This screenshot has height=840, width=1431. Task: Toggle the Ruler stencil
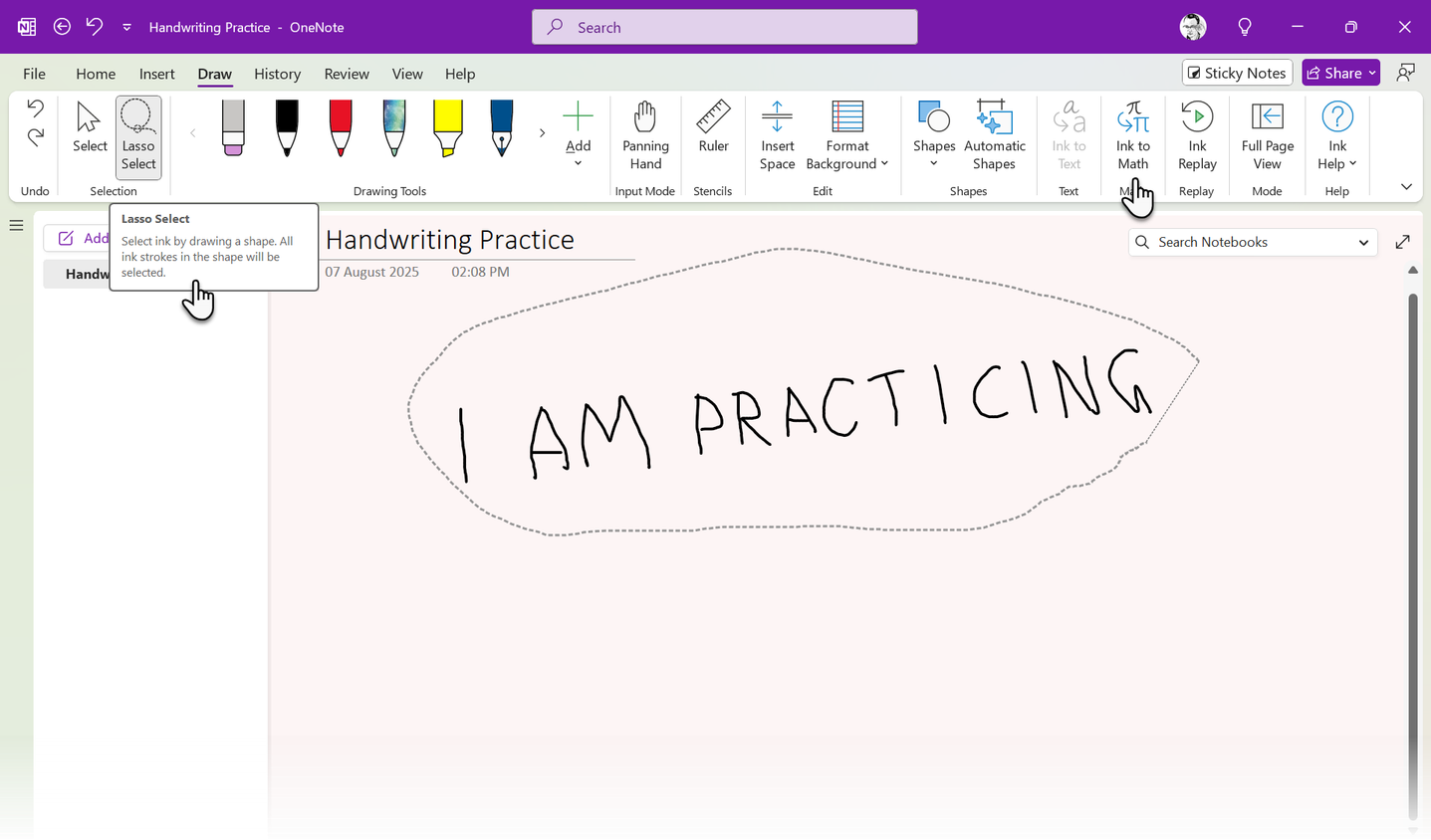(713, 127)
